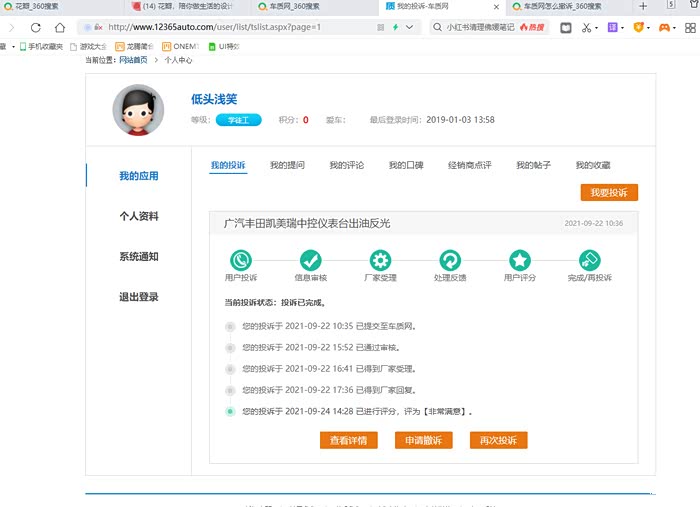Select 退出登录 in the sidebar
Image resolution: width=700 pixels, height=507 pixels.
pyautogui.click(x=138, y=297)
